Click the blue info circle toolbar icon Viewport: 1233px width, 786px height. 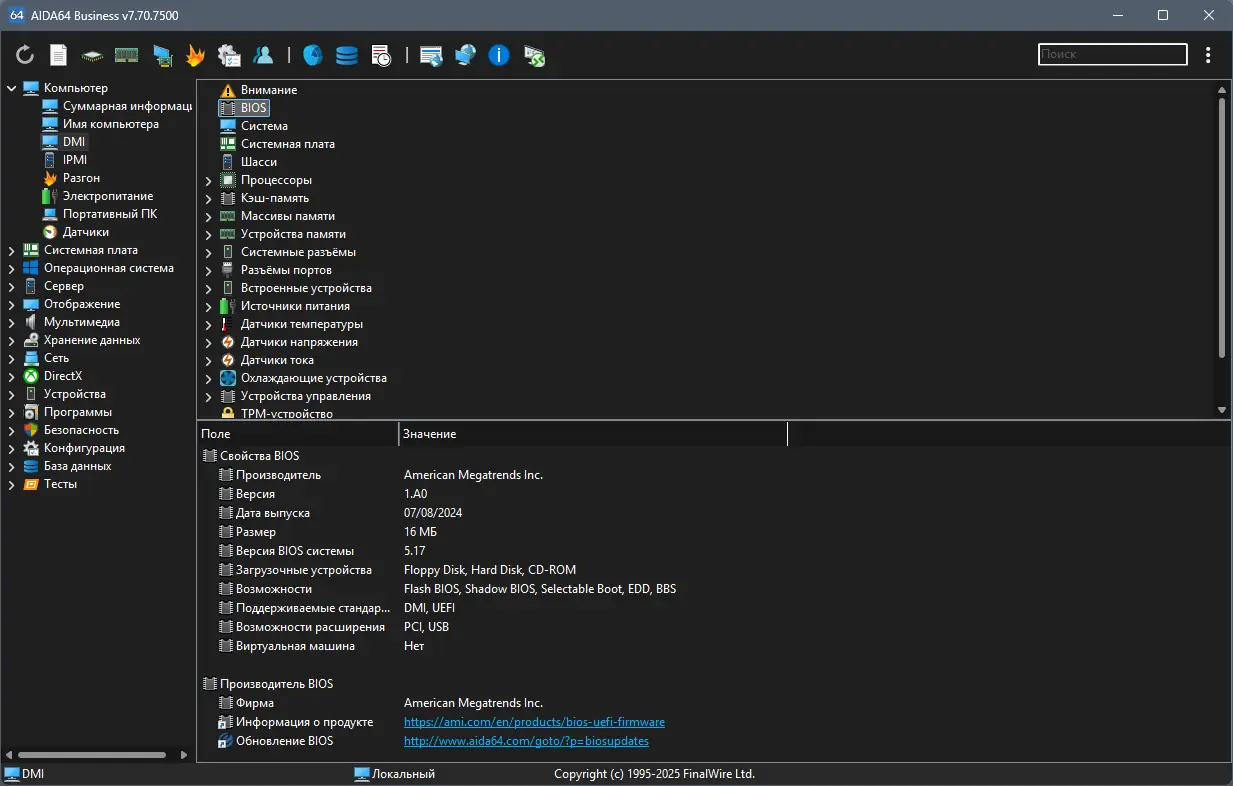499,55
